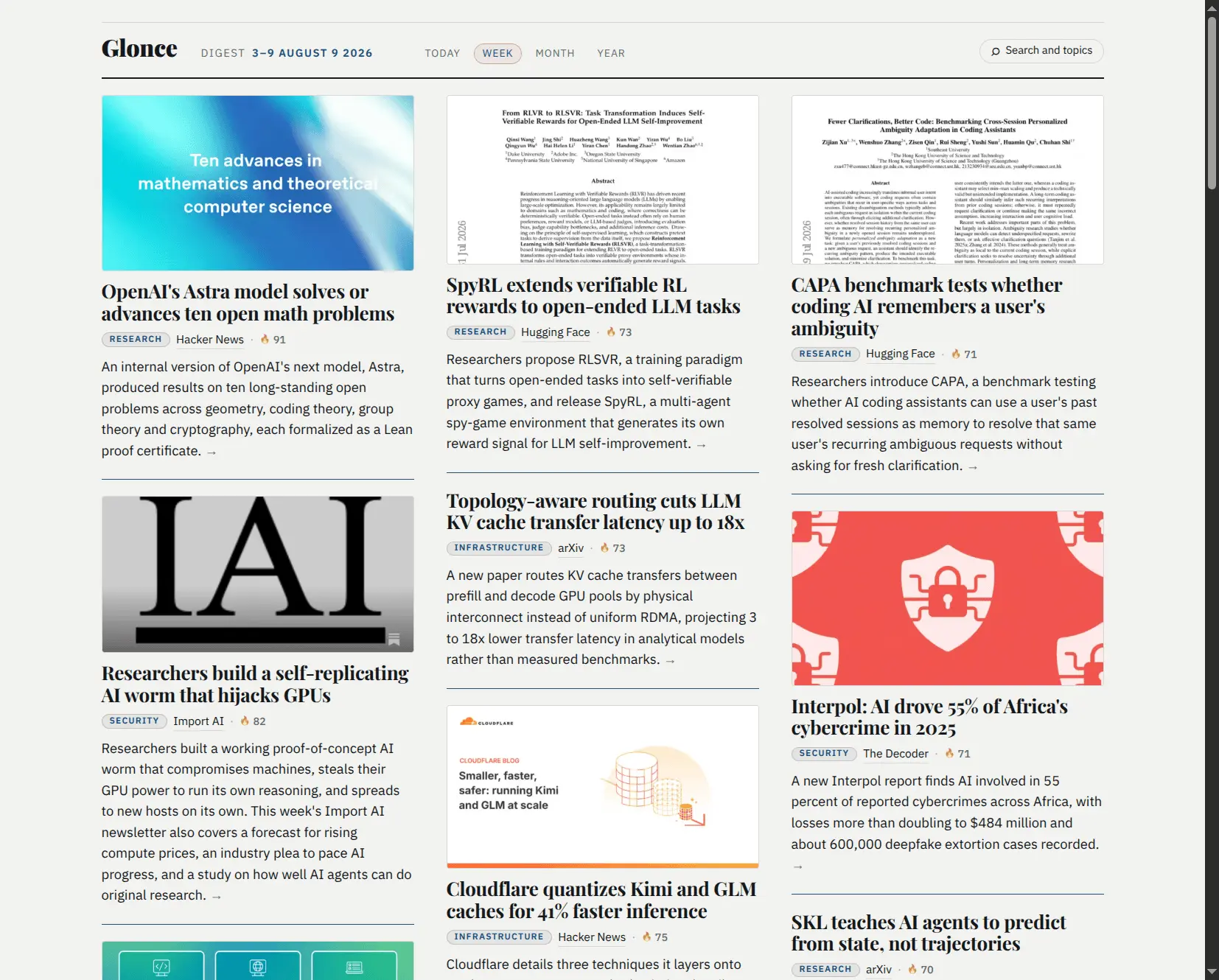Image resolution: width=1219 pixels, height=980 pixels.
Task: Click arrow after SpyRL summary
Action: pos(701,445)
